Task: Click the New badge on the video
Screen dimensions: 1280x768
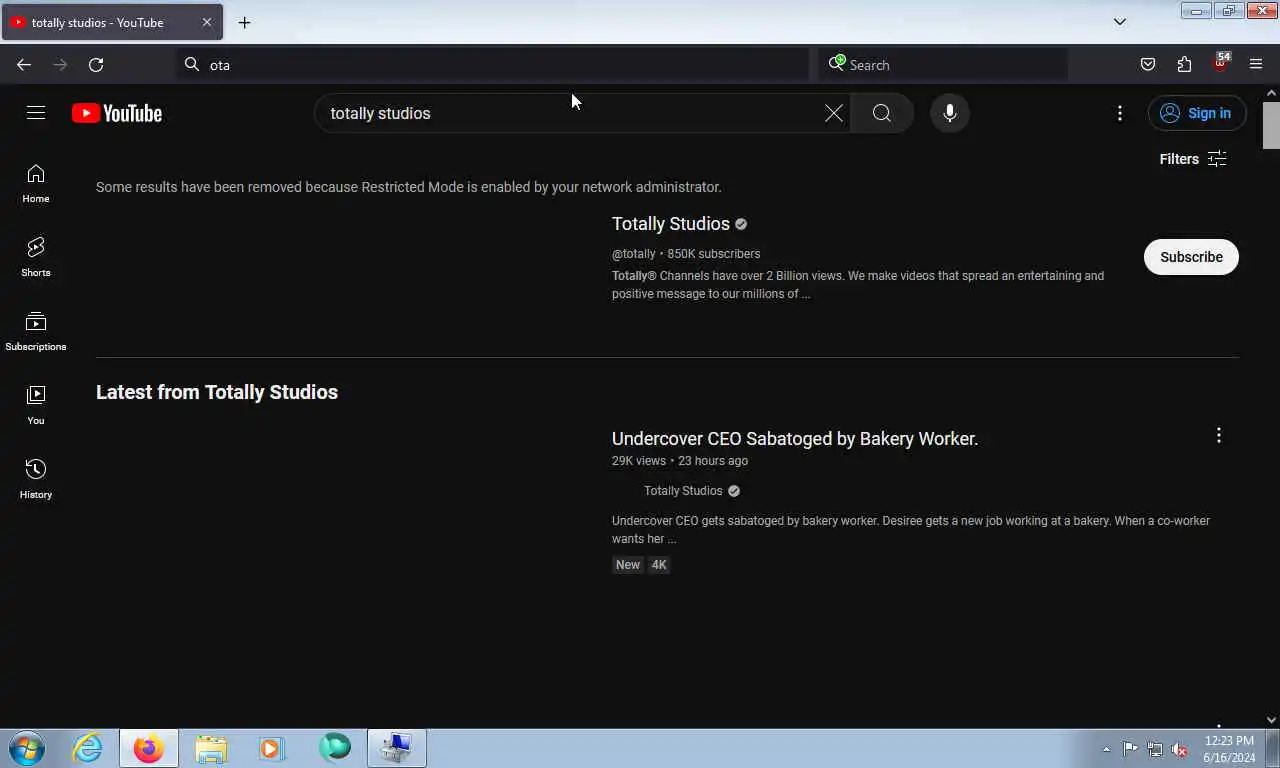Action: (628, 565)
